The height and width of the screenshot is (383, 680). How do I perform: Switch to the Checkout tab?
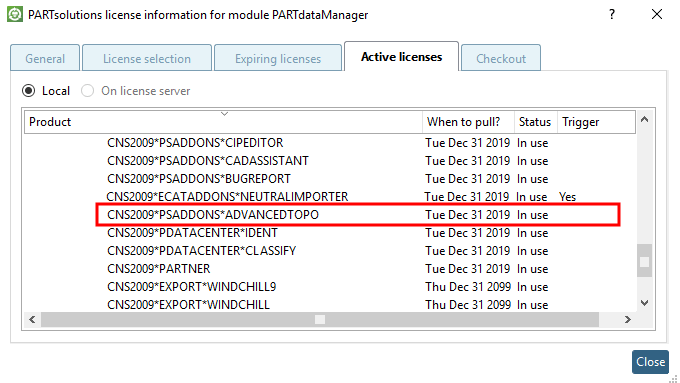coord(501,58)
